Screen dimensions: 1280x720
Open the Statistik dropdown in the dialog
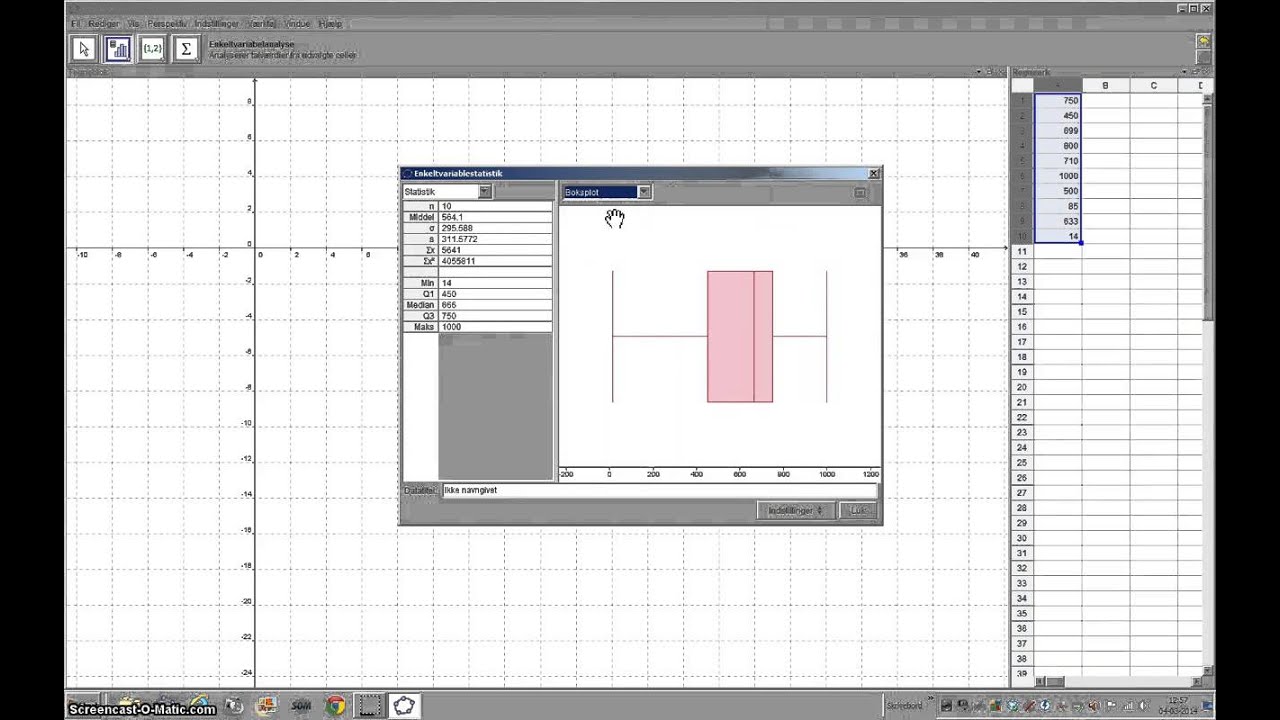tap(447, 192)
